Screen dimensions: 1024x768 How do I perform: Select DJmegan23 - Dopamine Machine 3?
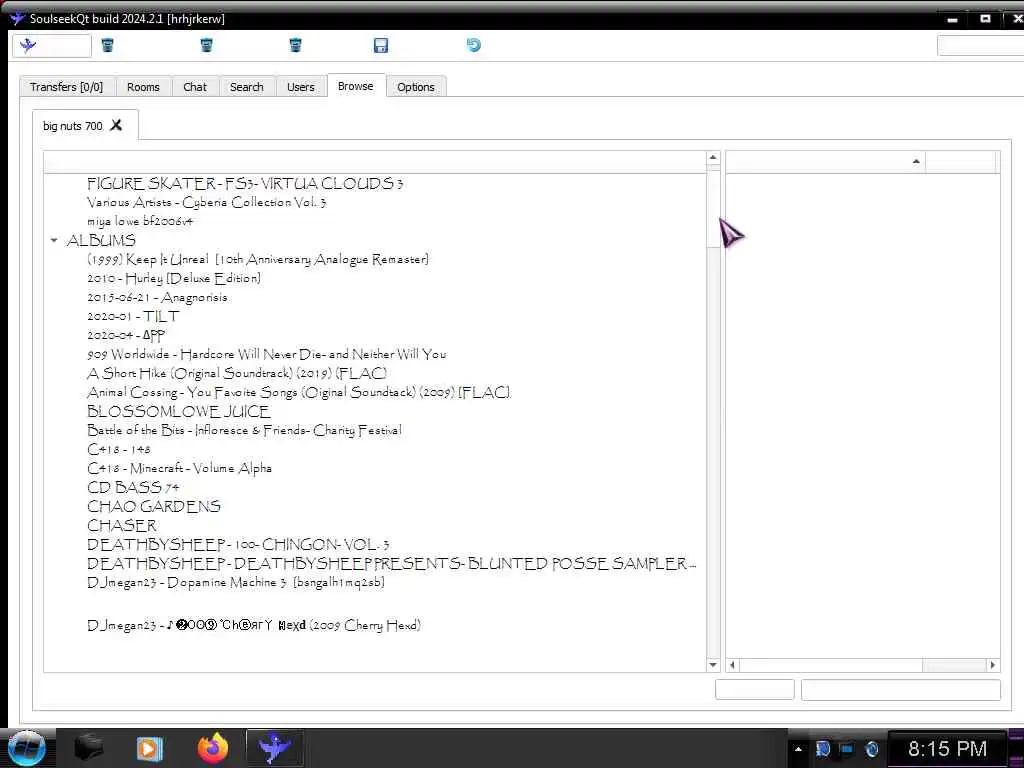click(x=236, y=583)
